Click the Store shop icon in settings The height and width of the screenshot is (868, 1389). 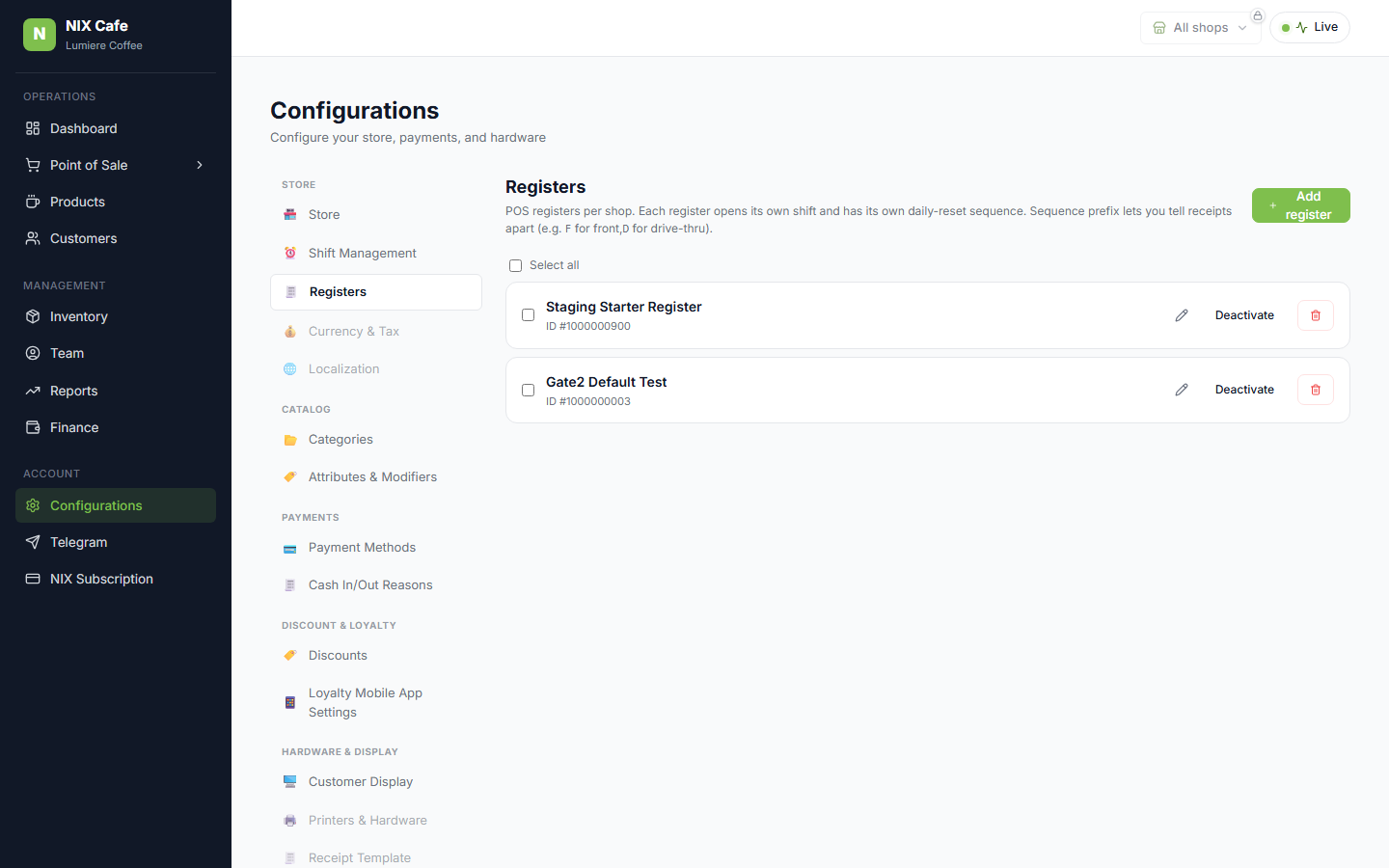coord(290,214)
